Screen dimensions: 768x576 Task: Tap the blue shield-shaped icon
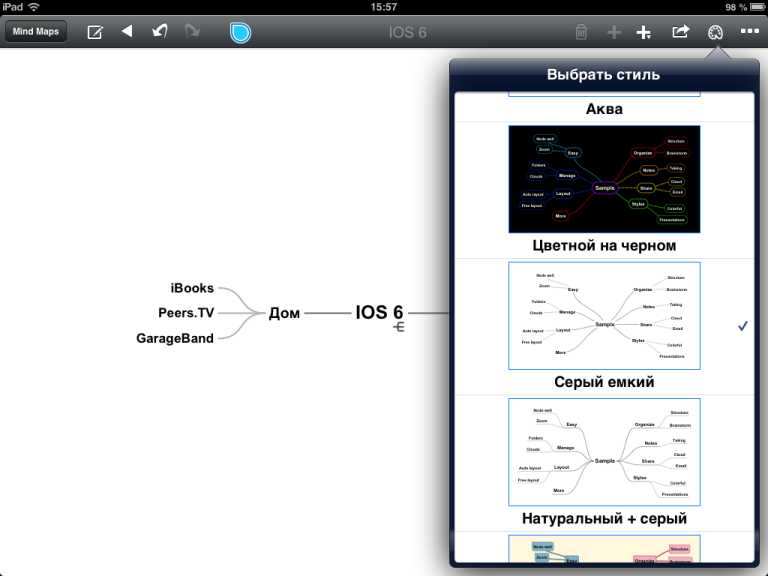pos(240,32)
